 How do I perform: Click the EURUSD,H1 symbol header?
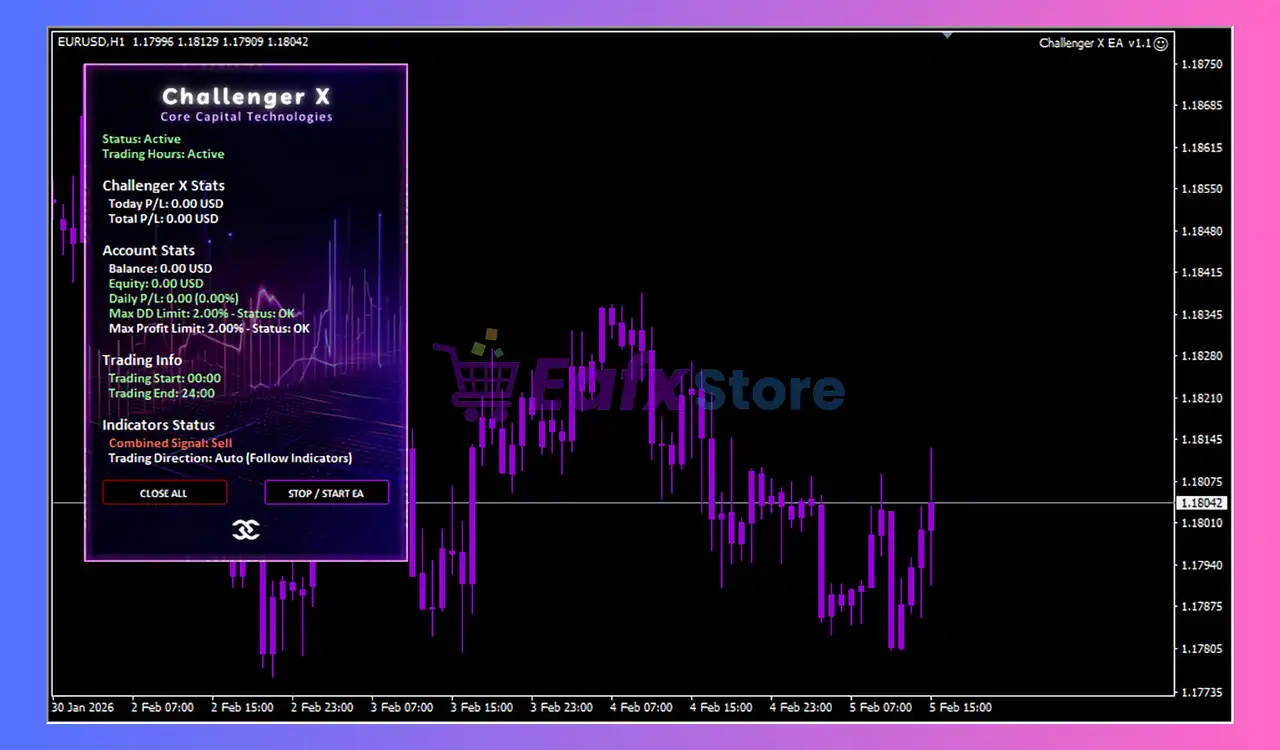[x=91, y=42]
